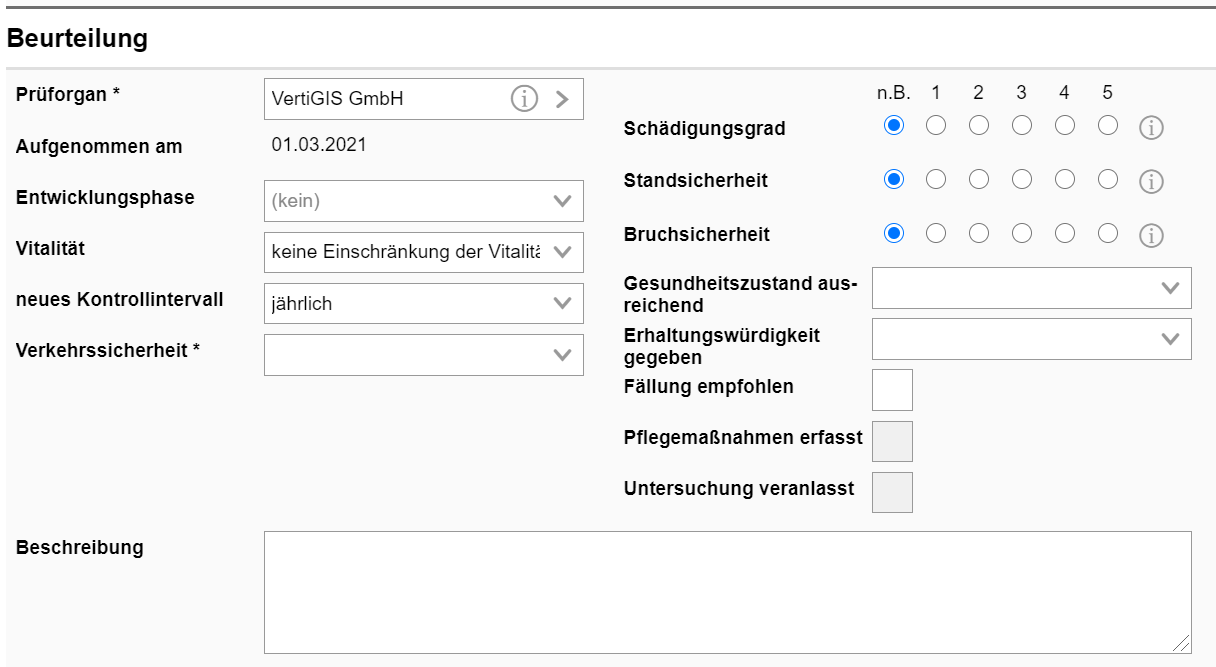The width and height of the screenshot is (1216, 667).
Task: Set Bruchsicherheit to 1
Action: (x=936, y=233)
